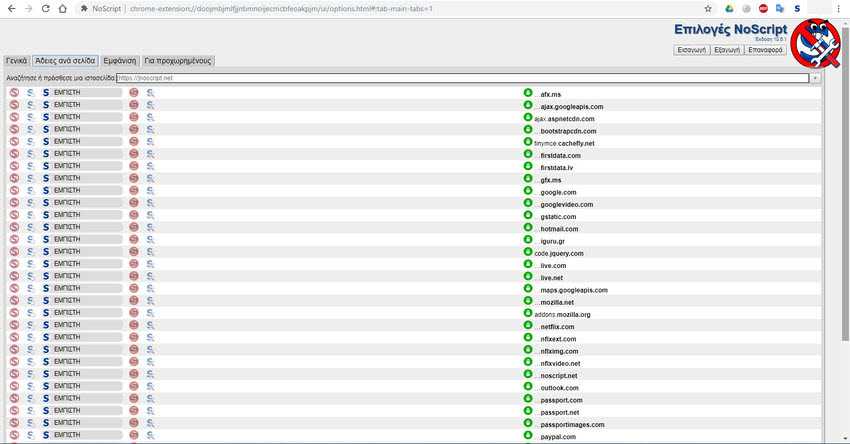Open the Εμφάνιση tab
Viewport: 850px width, 444px height.
click(x=120, y=61)
